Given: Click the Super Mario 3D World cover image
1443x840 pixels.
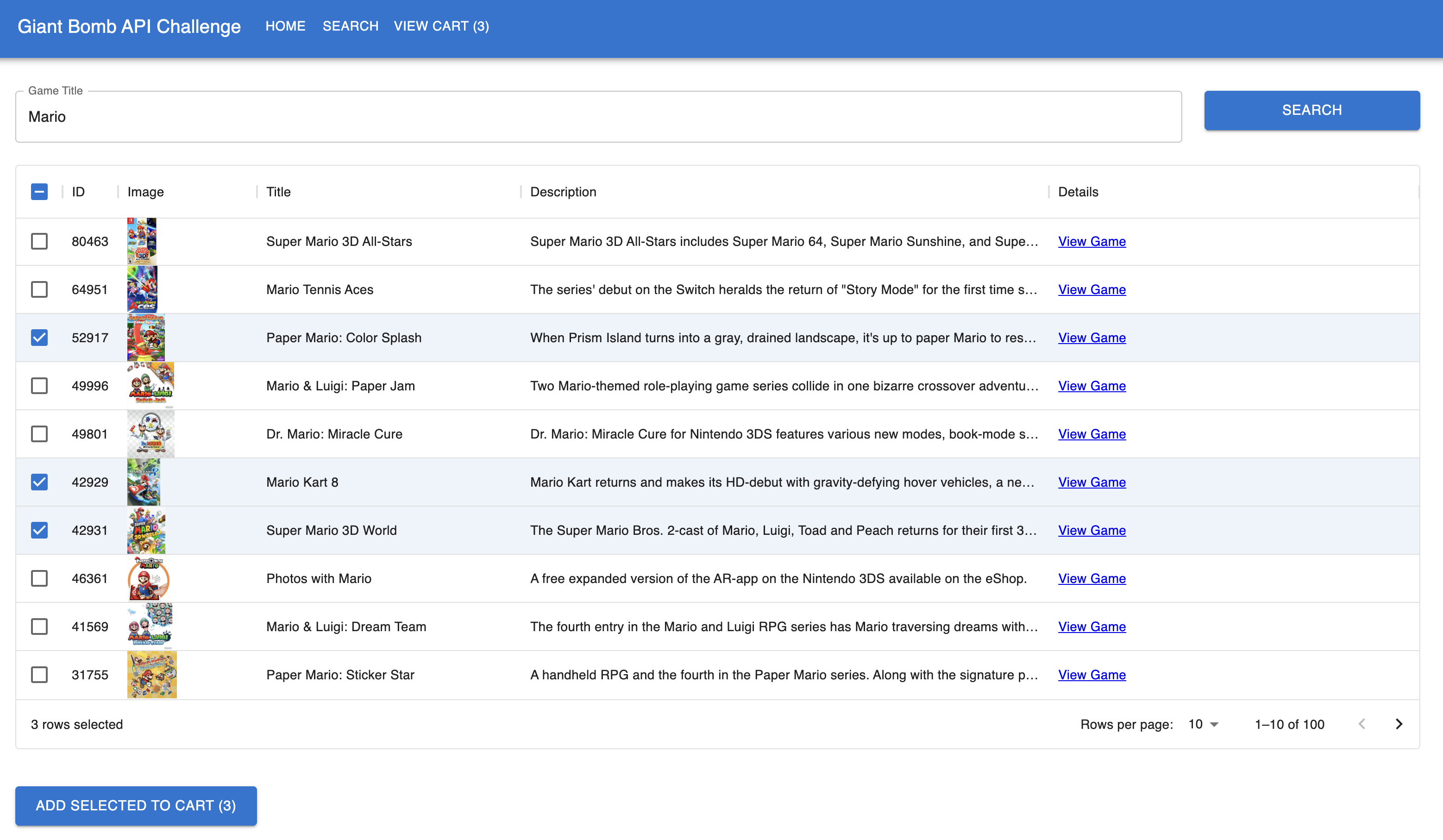Looking at the screenshot, I should pyautogui.click(x=146, y=530).
